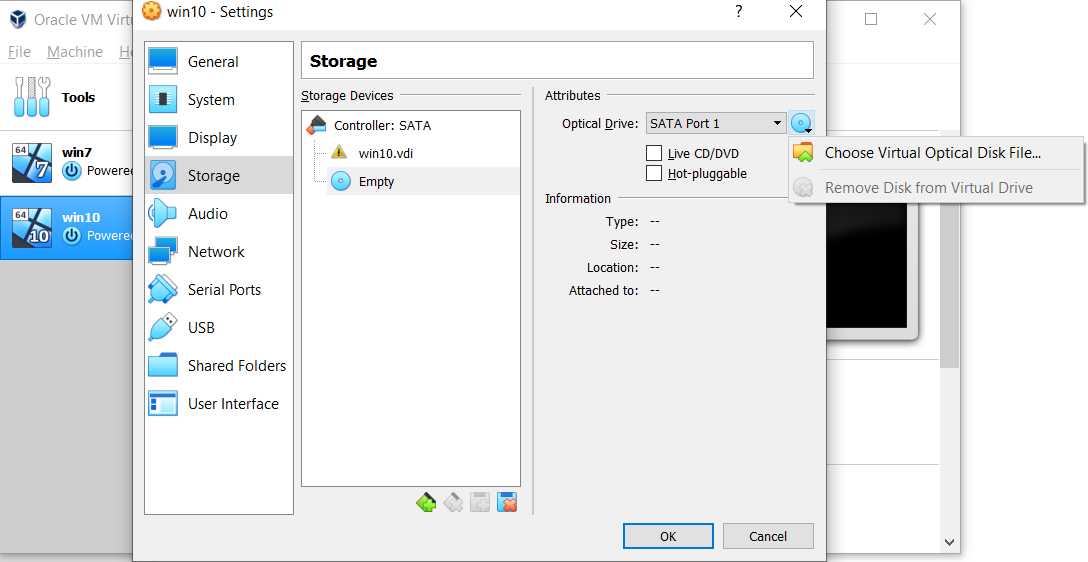
Task: Click the SATA controller icon
Action: (316, 125)
